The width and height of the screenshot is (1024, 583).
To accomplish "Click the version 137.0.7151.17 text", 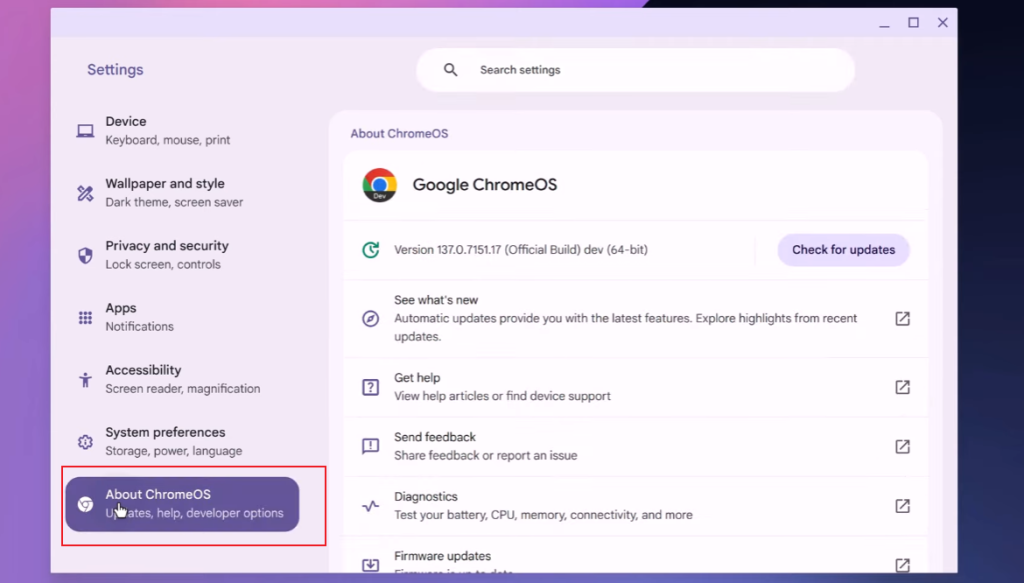I will [x=520, y=249].
